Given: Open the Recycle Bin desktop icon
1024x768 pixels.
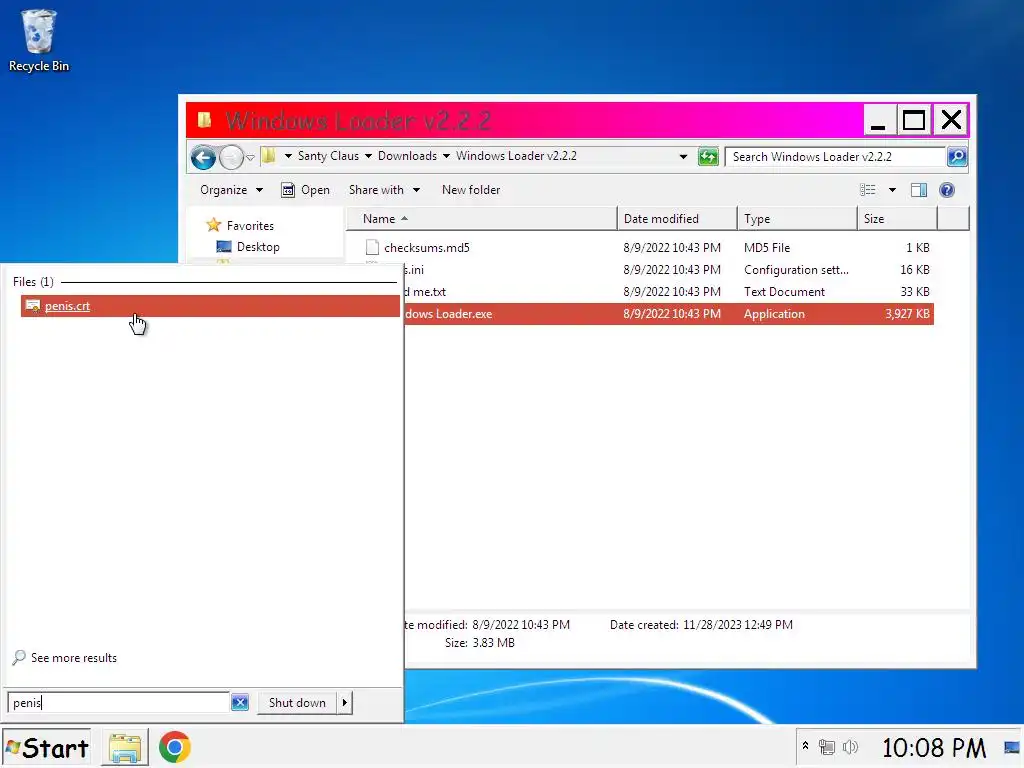Looking at the screenshot, I should 39,40.
